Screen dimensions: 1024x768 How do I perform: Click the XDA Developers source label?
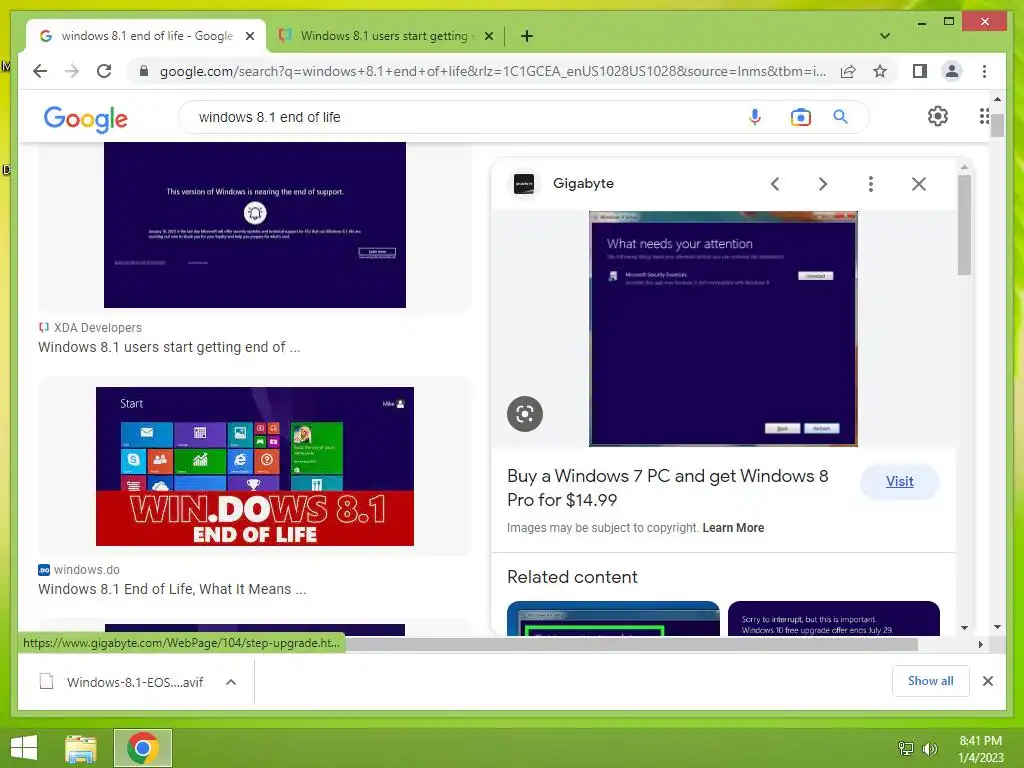click(x=97, y=328)
